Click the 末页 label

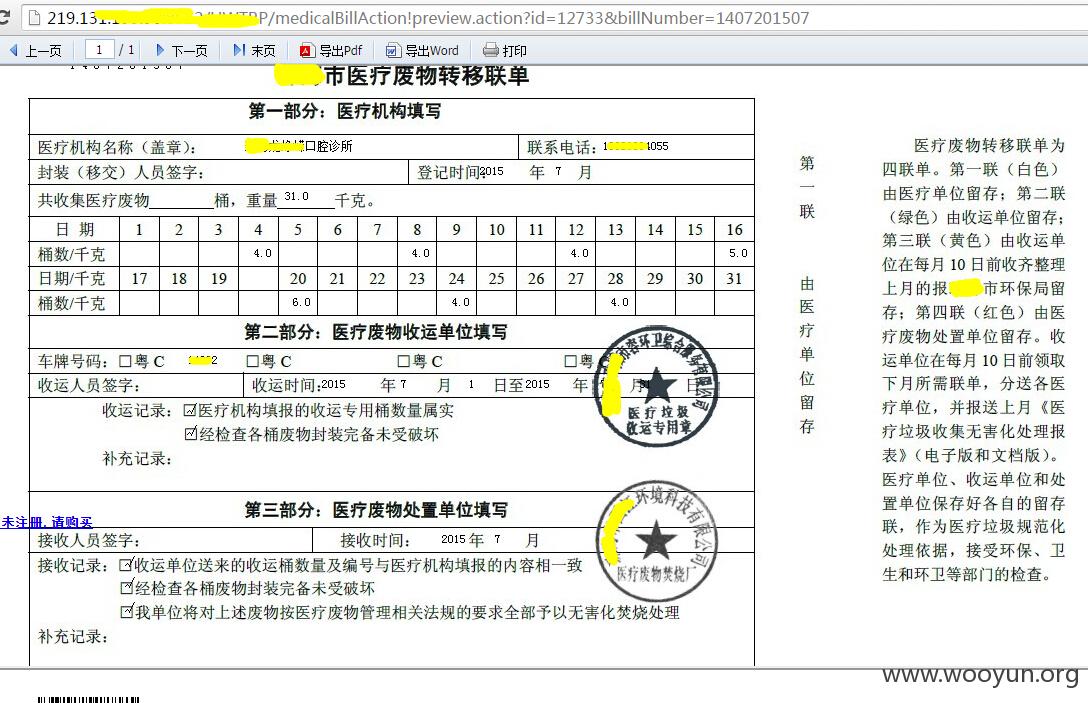point(264,51)
